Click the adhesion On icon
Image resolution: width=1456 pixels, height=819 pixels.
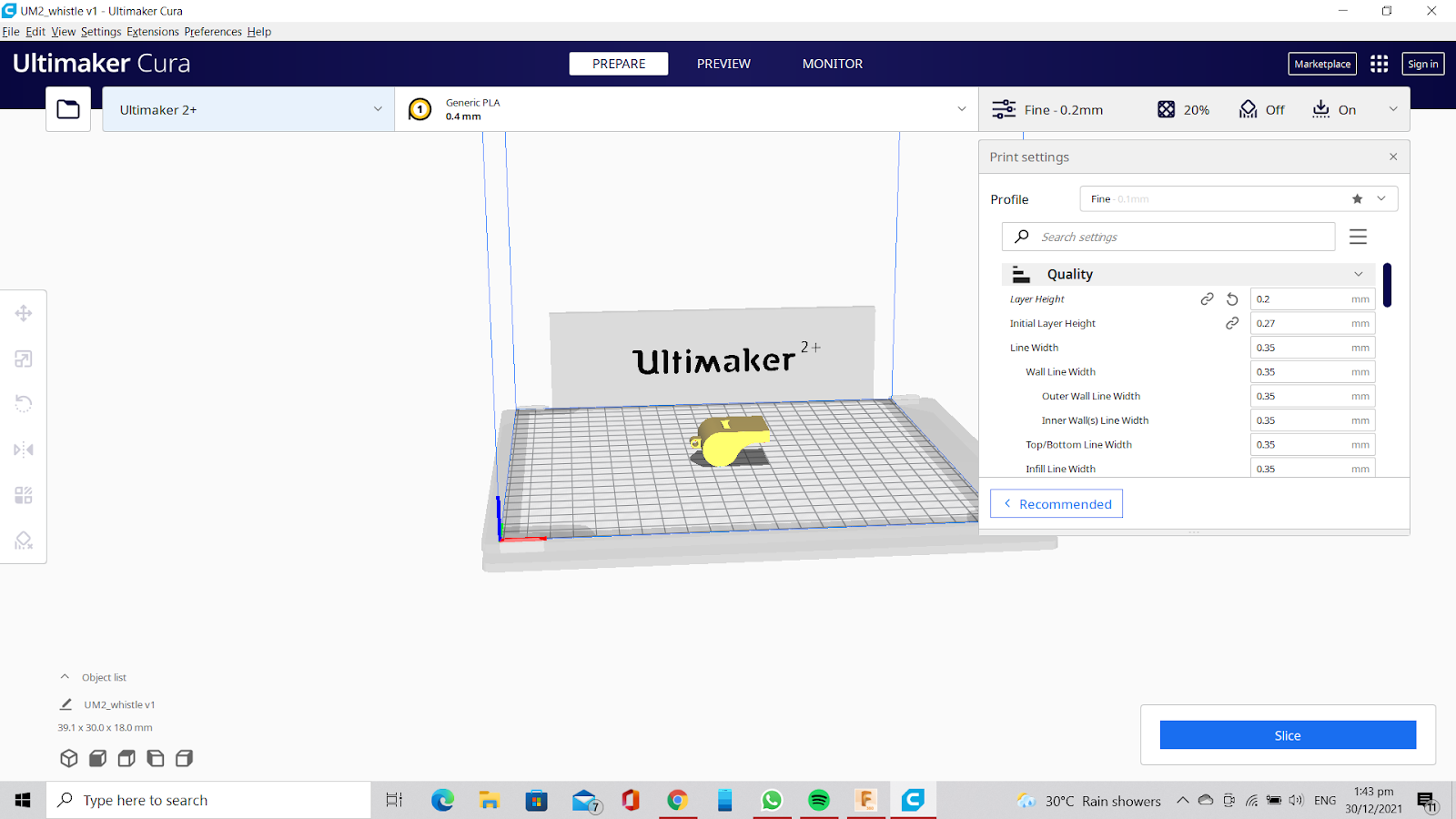[1320, 109]
